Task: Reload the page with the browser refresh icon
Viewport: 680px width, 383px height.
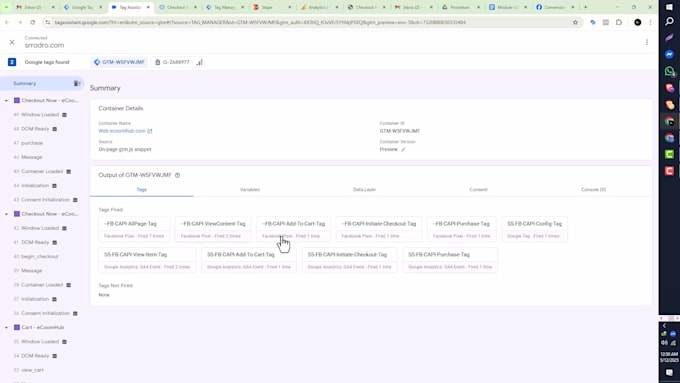Action: click(33, 22)
